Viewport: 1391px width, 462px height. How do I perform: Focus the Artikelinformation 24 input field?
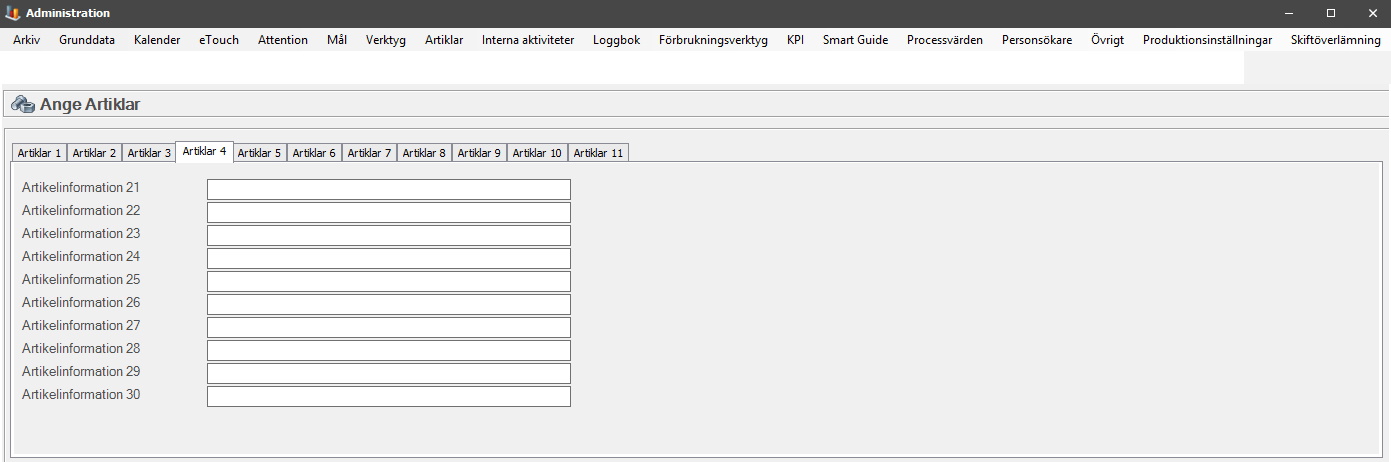point(388,258)
